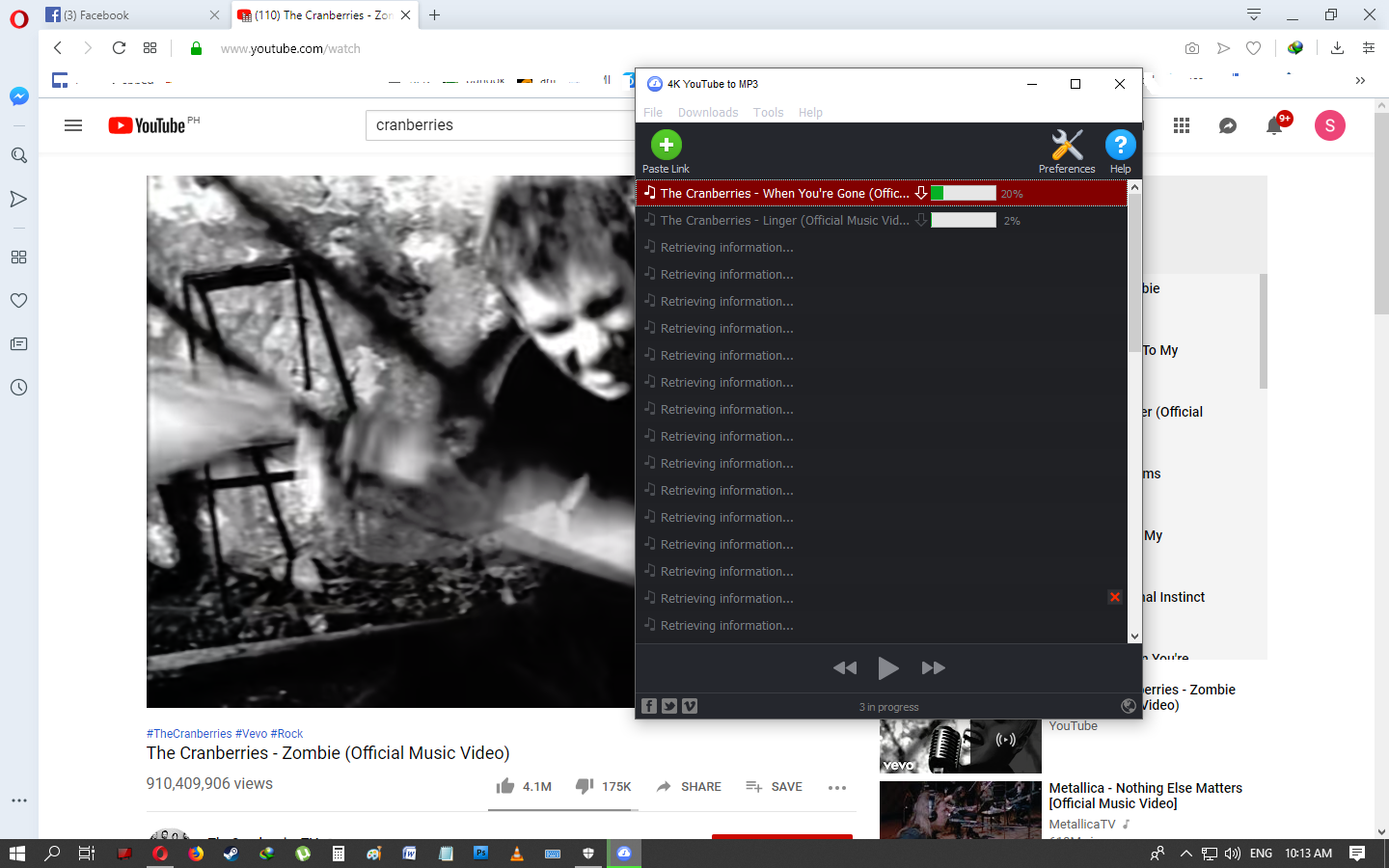Click progress bar showing 2%
The height and width of the screenshot is (868, 1389).
964,220
